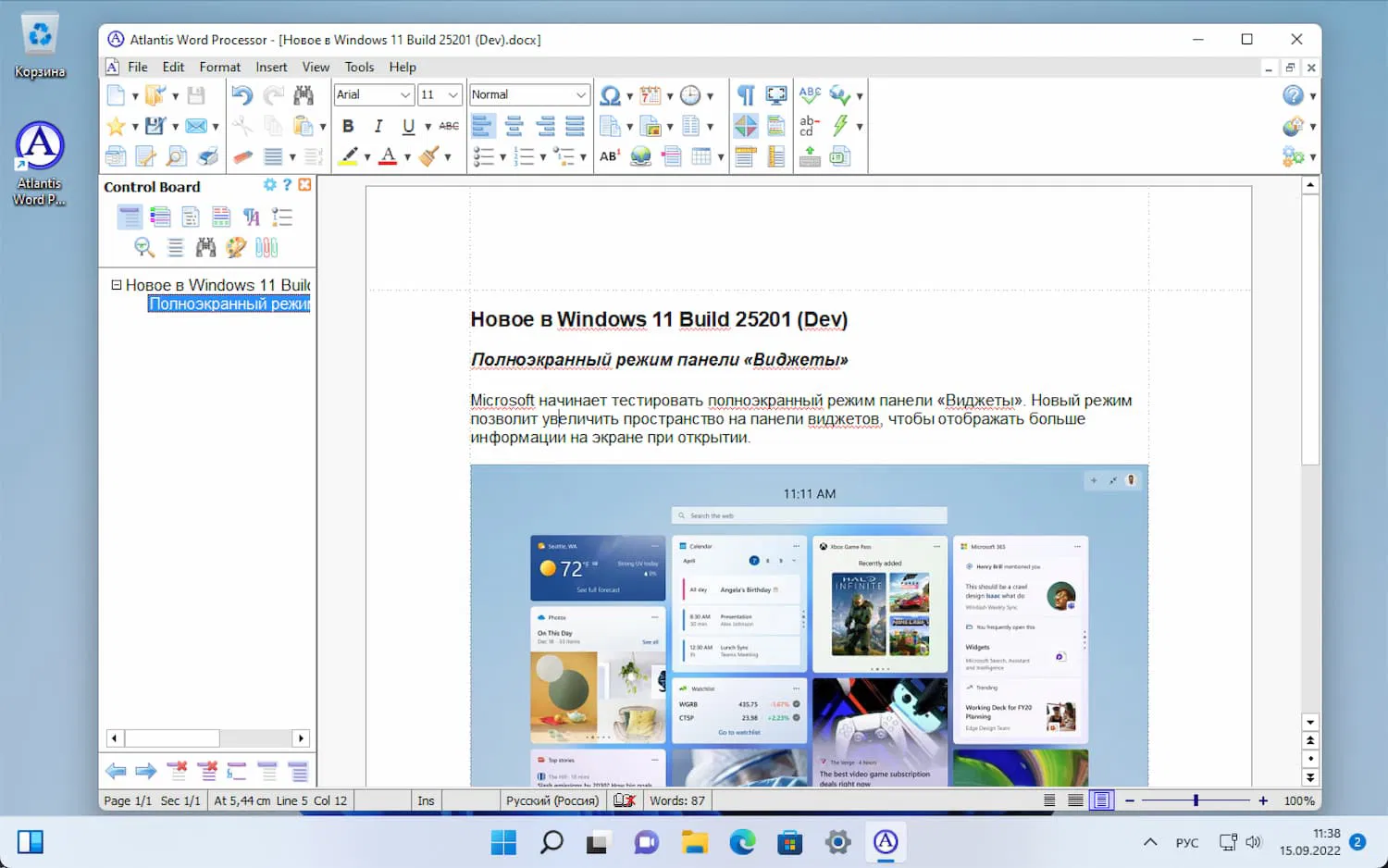Open the Format menu
Image resolution: width=1388 pixels, height=868 pixels.
[220, 67]
